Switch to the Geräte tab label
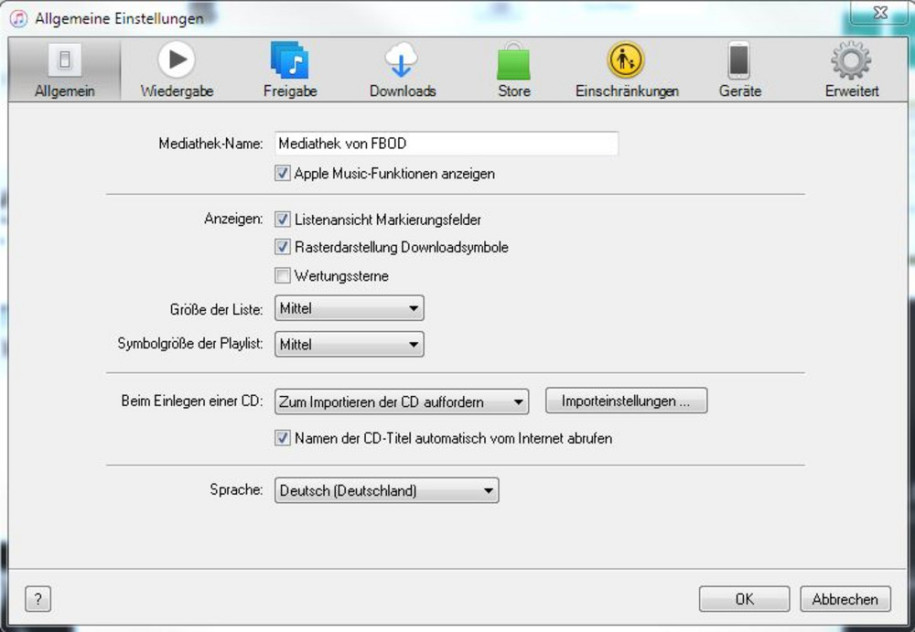This screenshot has width=915, height=632. [740, 91]
